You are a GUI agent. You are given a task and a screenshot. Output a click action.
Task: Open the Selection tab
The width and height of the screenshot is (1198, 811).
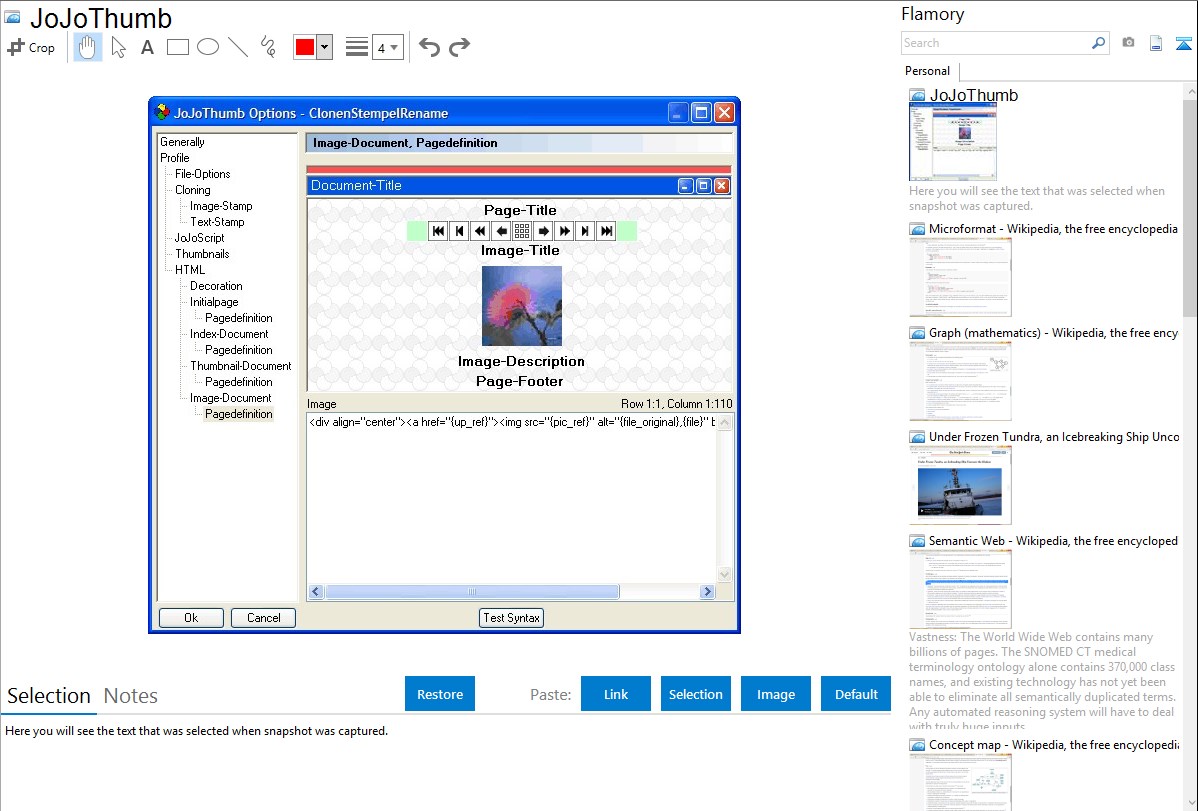click(x=48, y=696)
